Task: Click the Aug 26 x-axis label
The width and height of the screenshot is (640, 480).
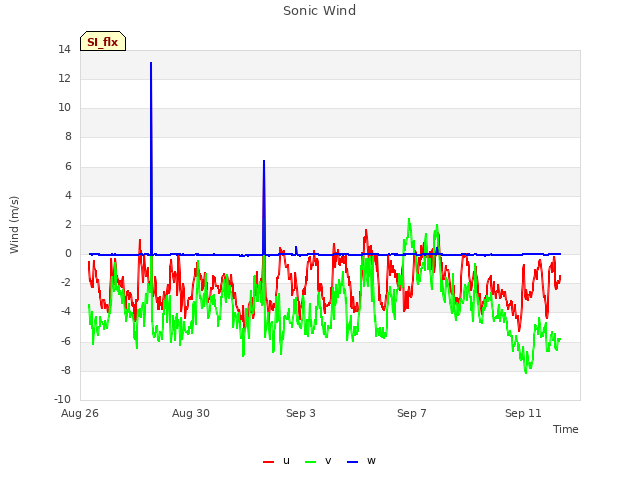Action: 80,413
